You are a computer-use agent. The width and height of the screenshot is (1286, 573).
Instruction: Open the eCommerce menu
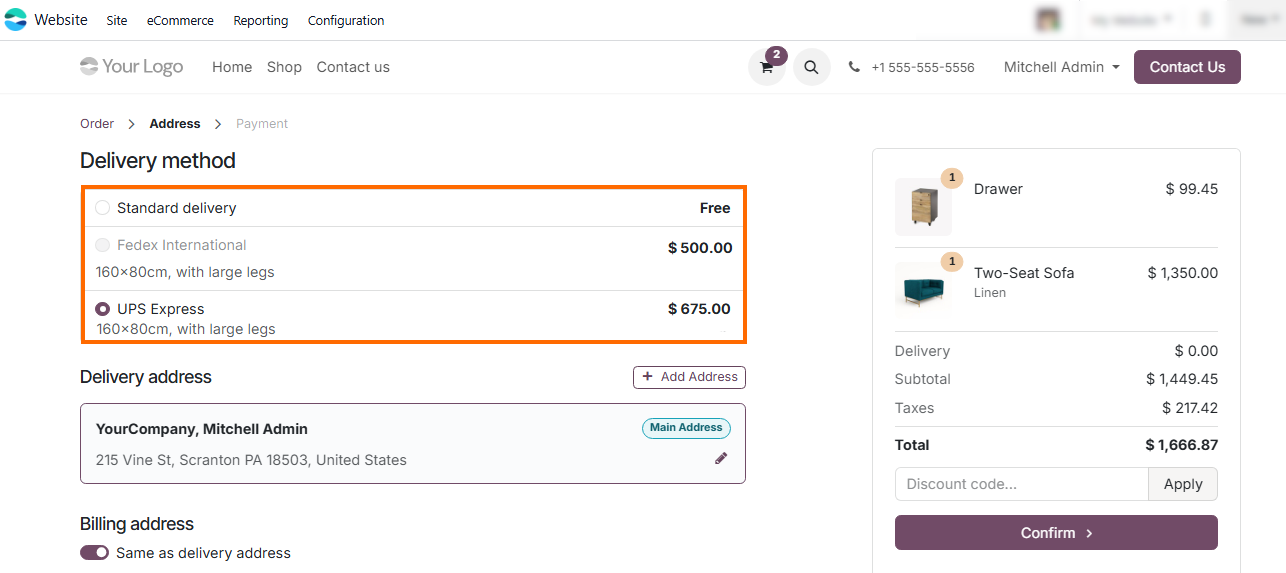180,21
